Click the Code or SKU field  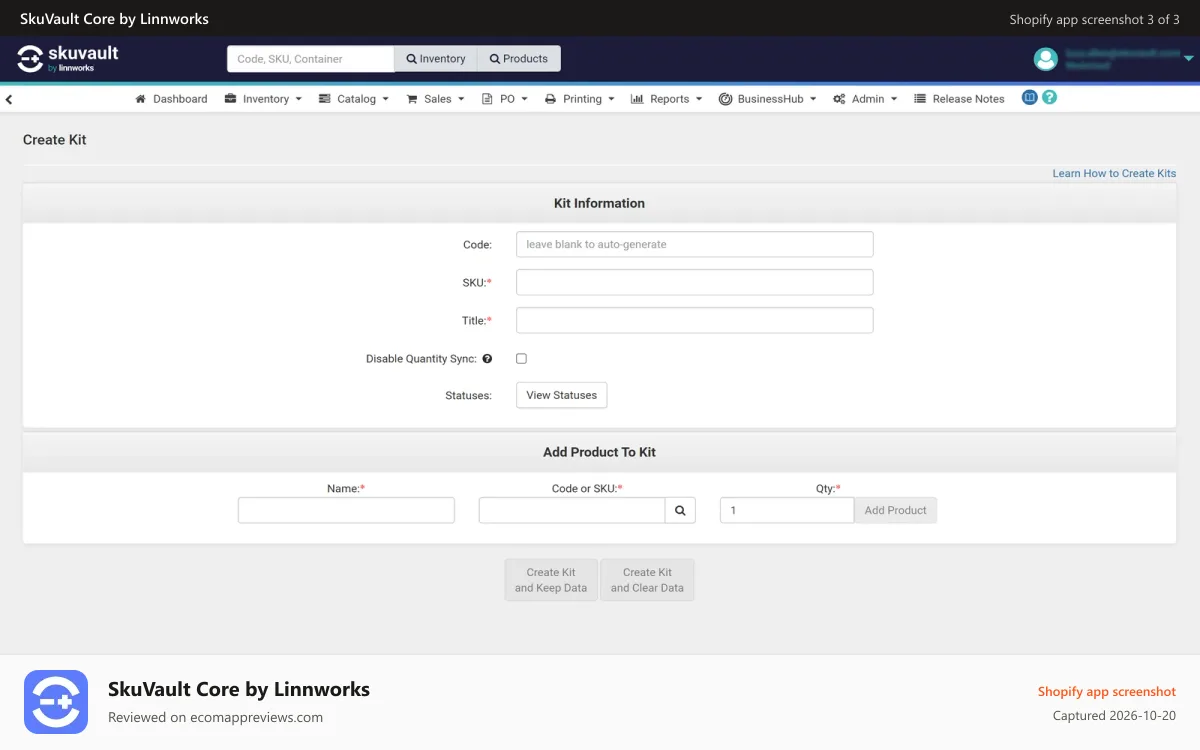click(572, 510)
